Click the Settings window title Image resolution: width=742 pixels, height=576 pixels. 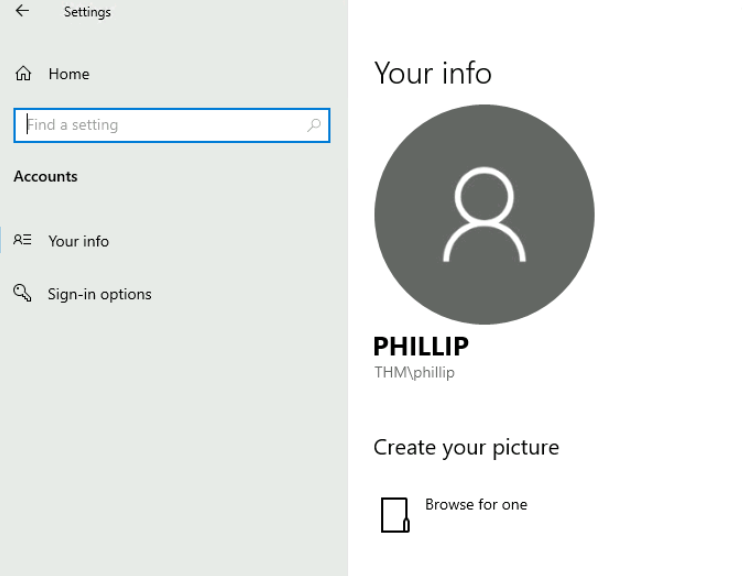pos(87,12)
